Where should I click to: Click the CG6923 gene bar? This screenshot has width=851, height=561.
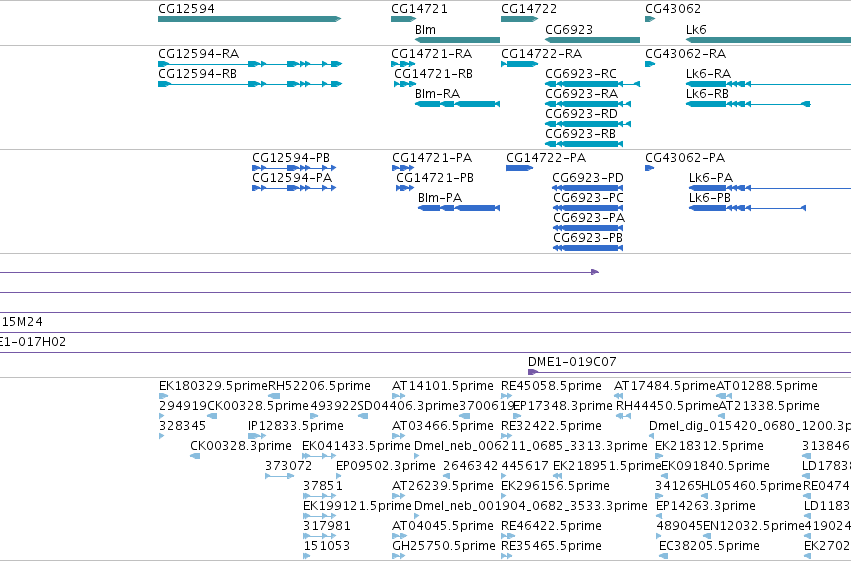[592, 40]
